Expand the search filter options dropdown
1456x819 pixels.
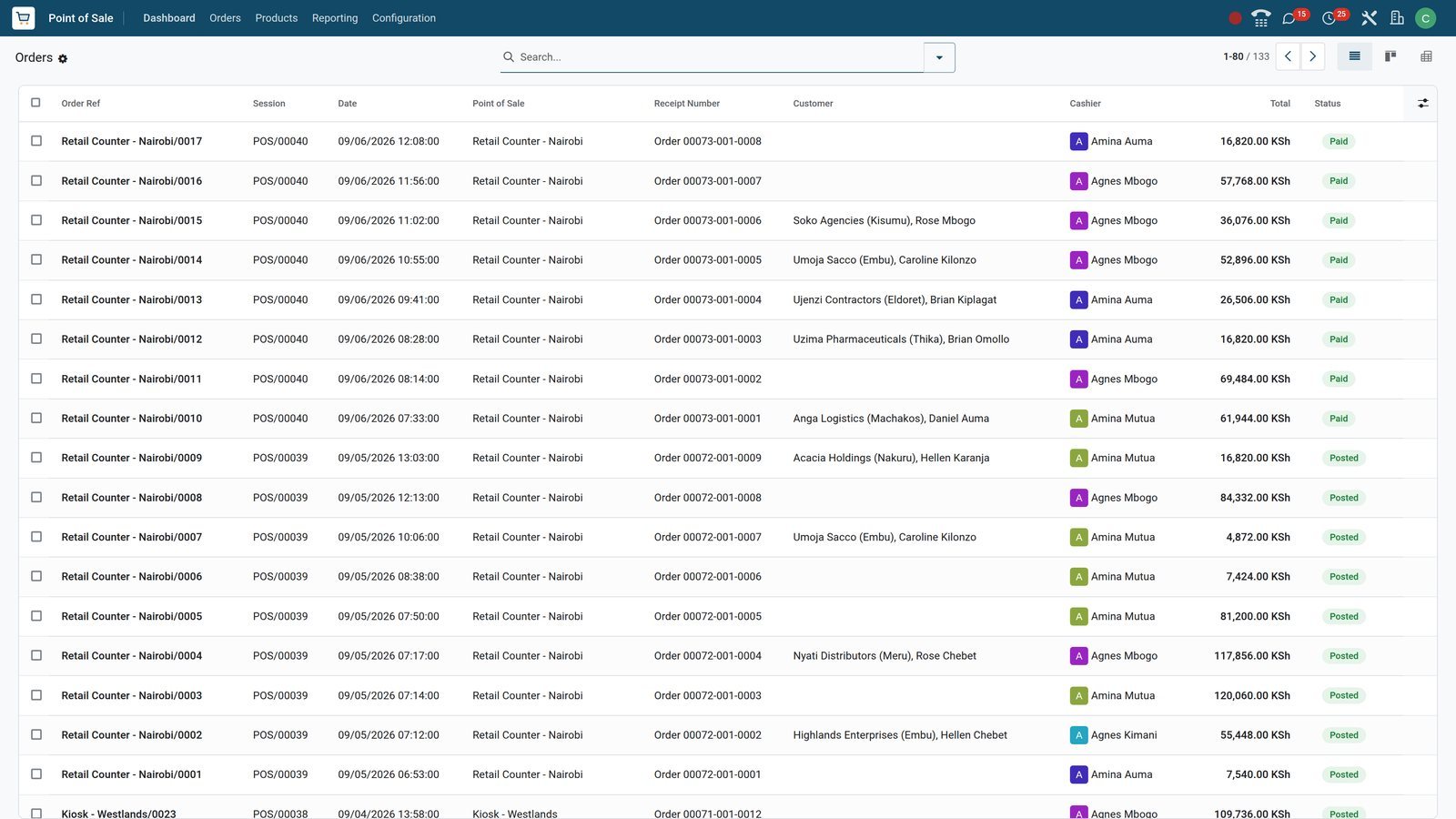[939, 57]
